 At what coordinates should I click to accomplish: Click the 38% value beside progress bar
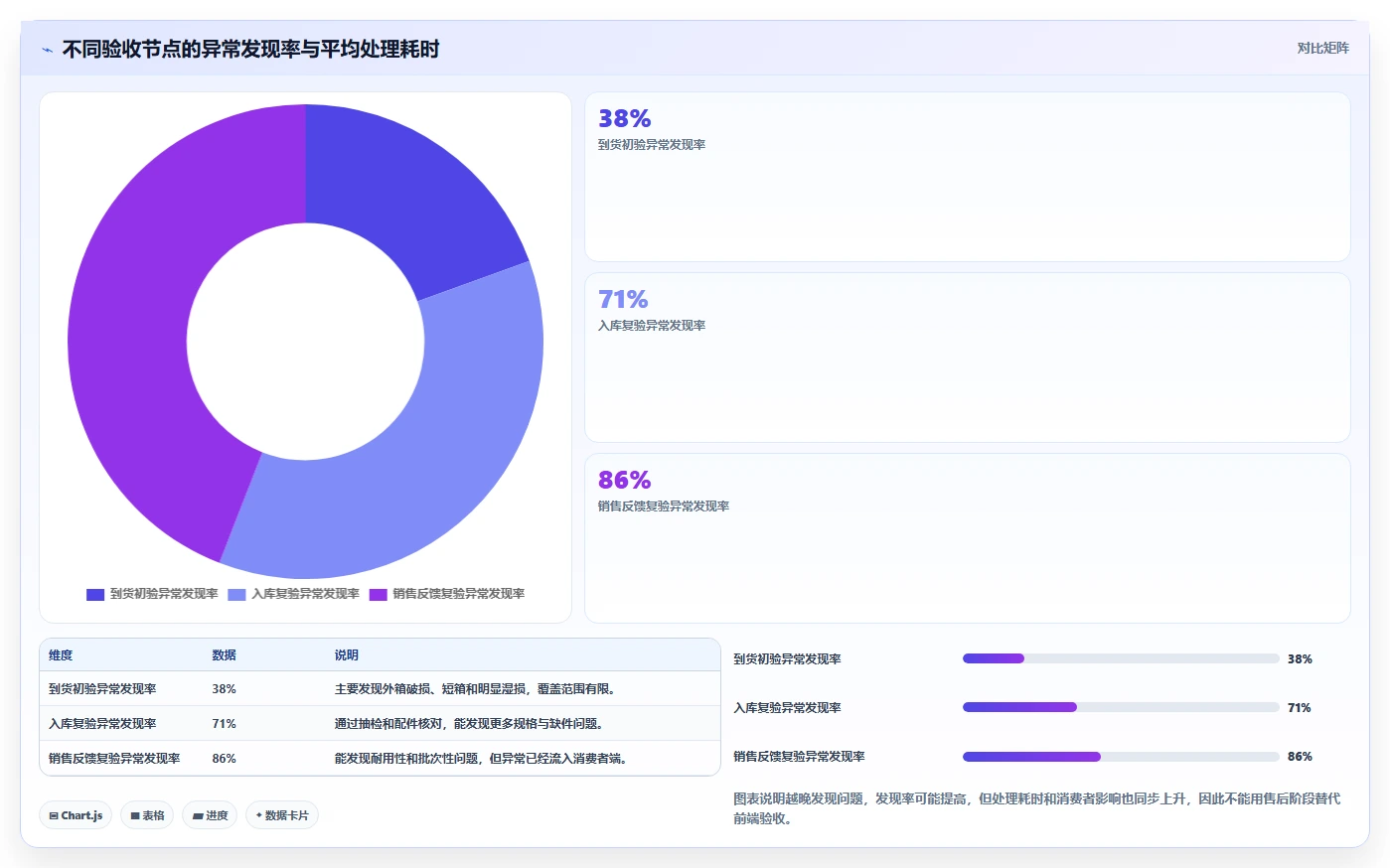coord(1300,659)
